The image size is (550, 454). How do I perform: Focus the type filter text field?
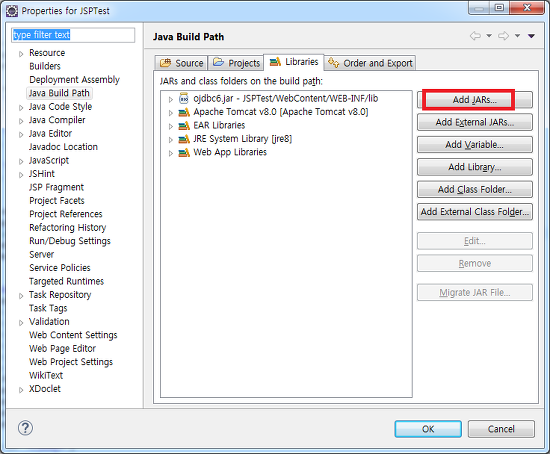(73, 35)
